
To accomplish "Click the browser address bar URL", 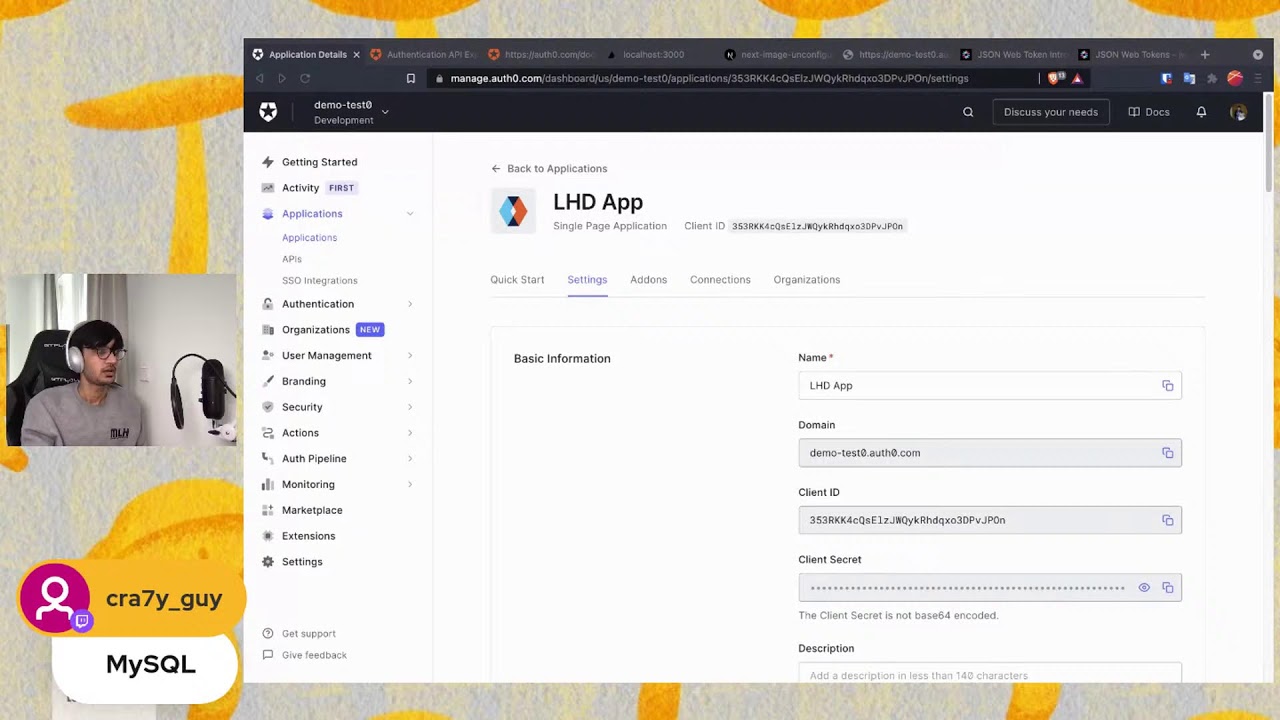I will [x=709, y=78].
